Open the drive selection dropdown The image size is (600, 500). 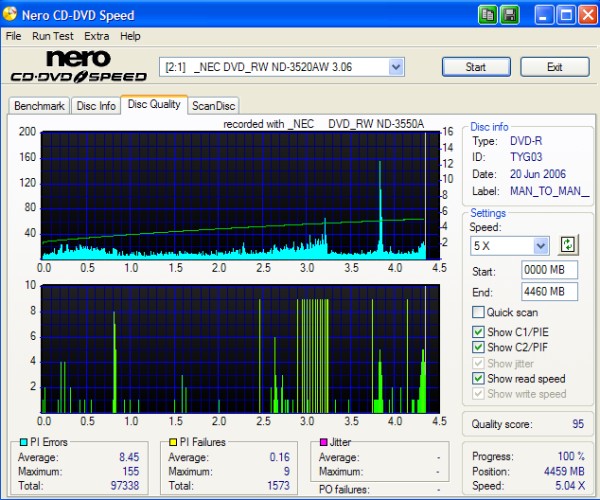coord(396,67)
